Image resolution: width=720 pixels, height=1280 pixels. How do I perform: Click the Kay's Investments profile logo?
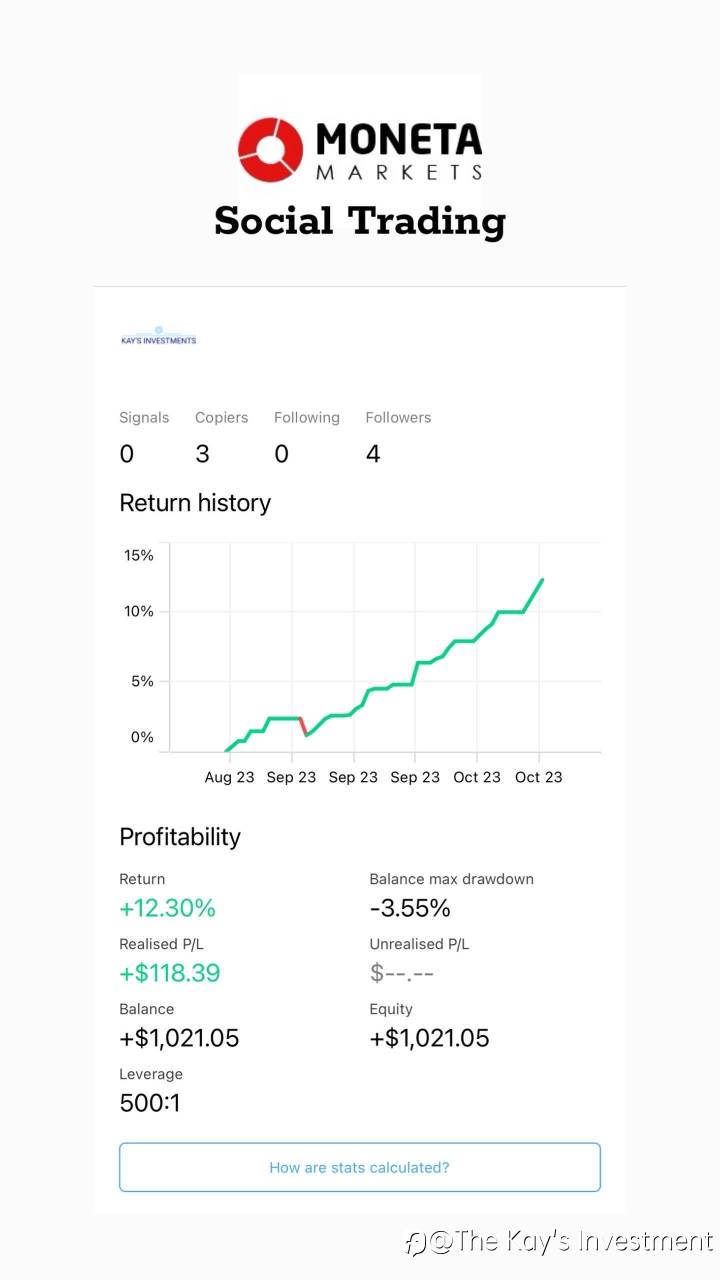pos(158,337)
